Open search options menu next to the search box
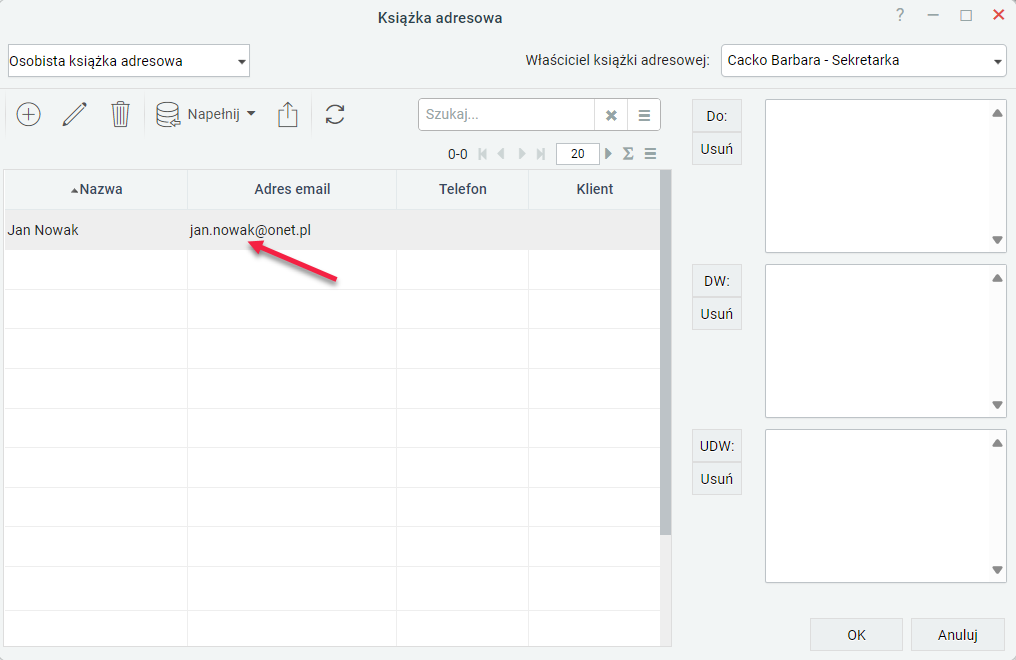The height and width of the screenshot is (660, 1016). click(x=644, y=115)
